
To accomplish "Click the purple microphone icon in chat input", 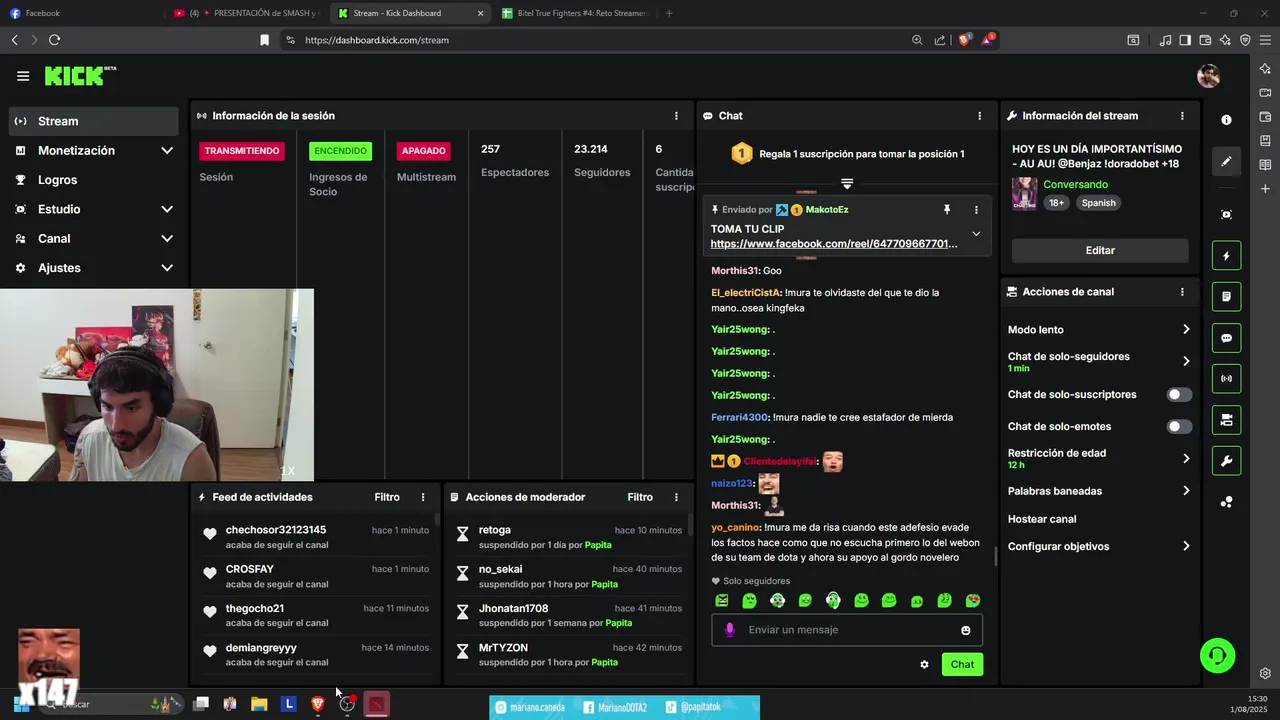I will click(730, 630).
